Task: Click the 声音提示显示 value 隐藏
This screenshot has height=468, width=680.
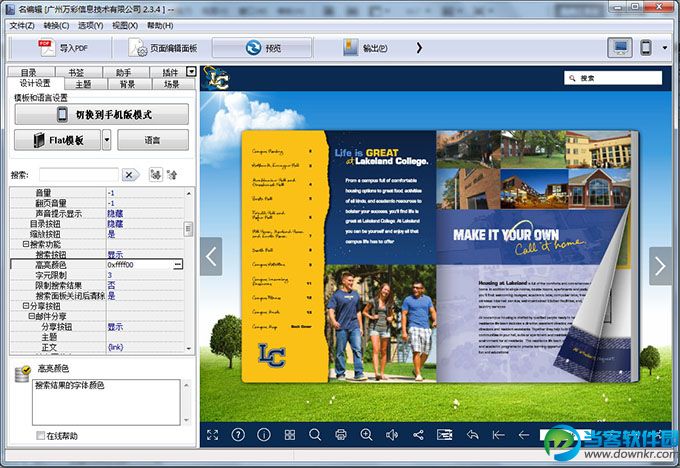Action: 115,213
